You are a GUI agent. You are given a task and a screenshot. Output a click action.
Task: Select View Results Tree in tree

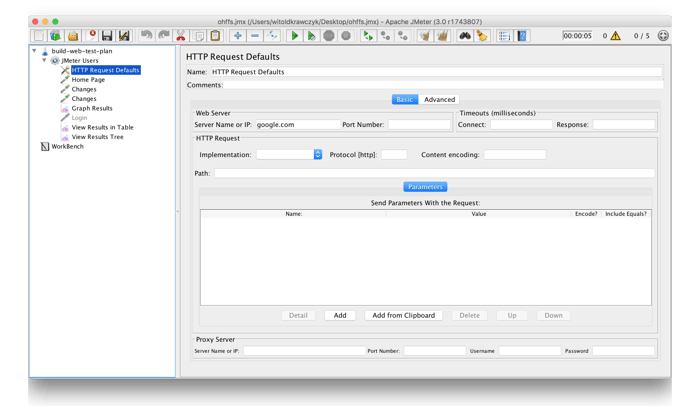pyautogui.click(x=97, y=137)
